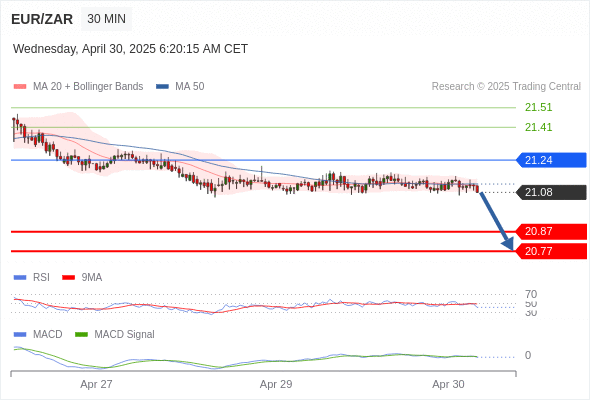Screen dimensions: 590x400
Task: Select the 30 MIN timeframe badge
Action: [x=106, y=19]
